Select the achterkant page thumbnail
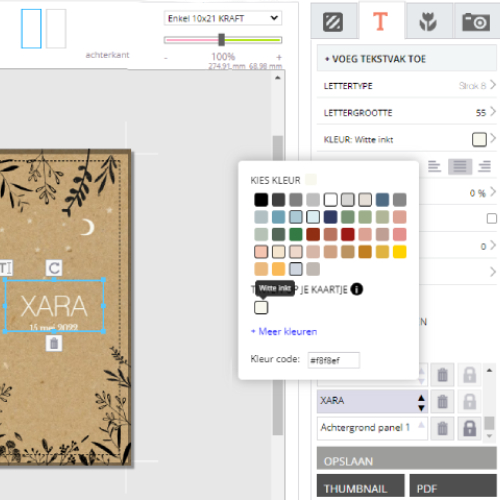 [x=56, y=29]
